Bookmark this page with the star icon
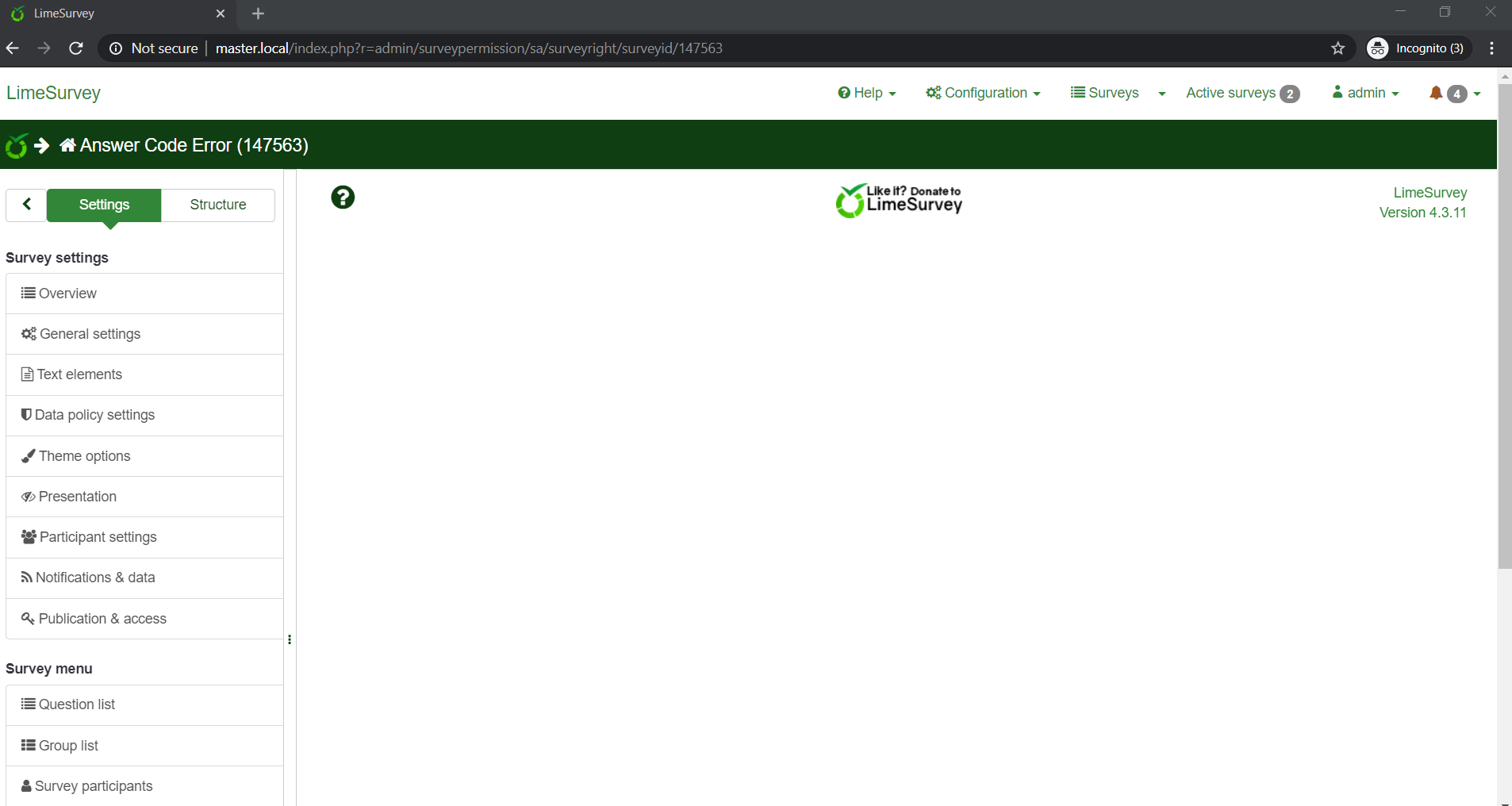The height and width of the screenshot is (806, 1512). point(1338,48)
